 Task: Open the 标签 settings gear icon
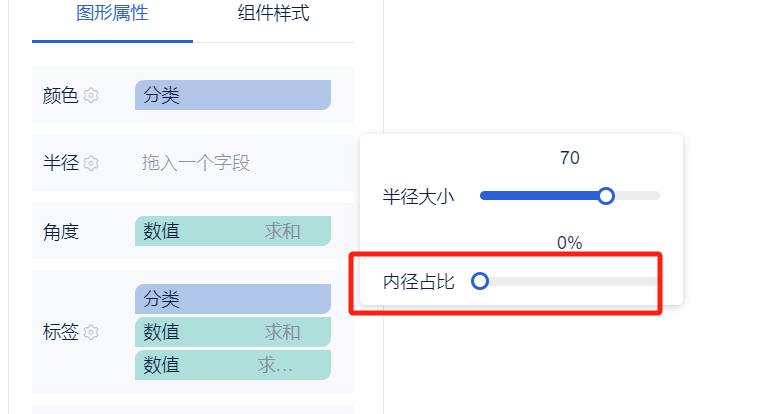(91, 332)
